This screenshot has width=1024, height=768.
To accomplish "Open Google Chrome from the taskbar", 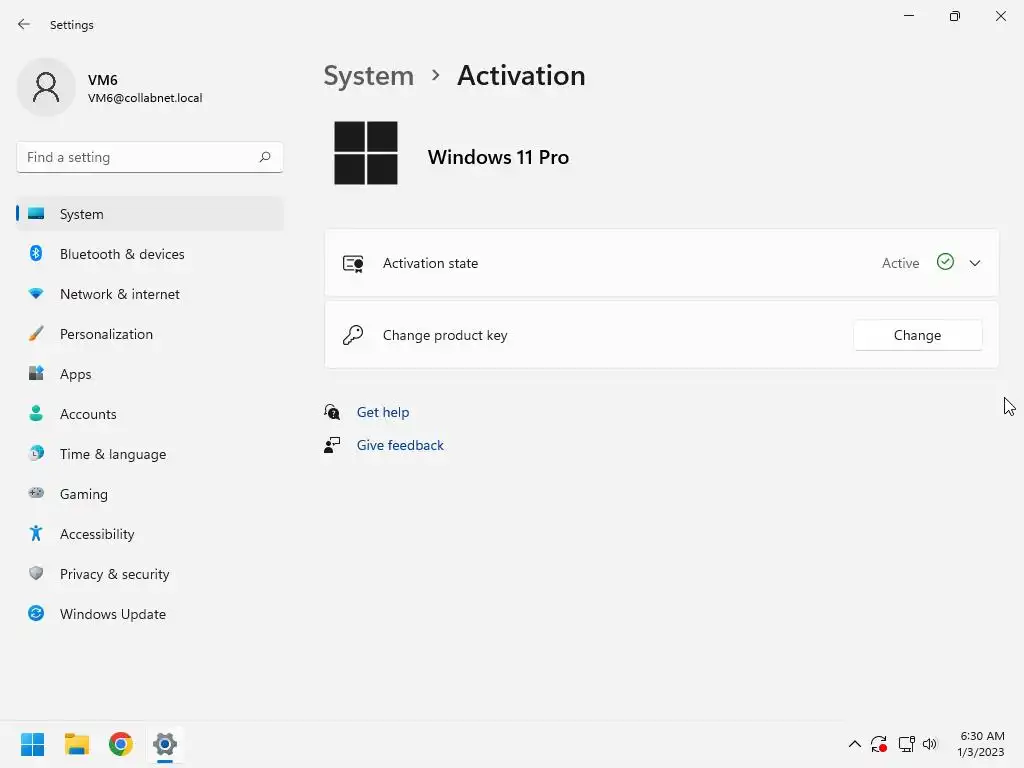I will [x=121, y=744].
